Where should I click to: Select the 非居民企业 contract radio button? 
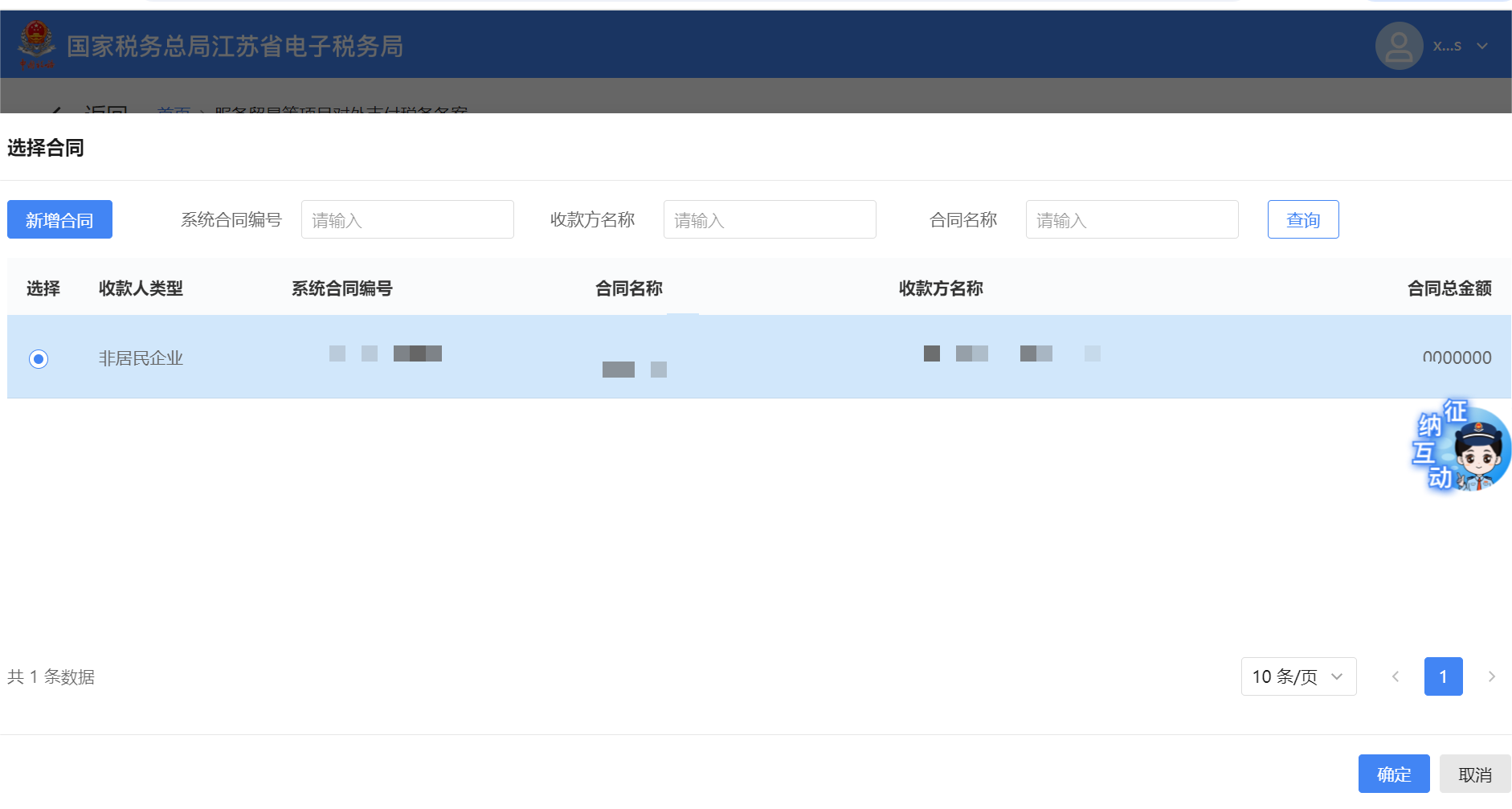[x=39, y=358]
